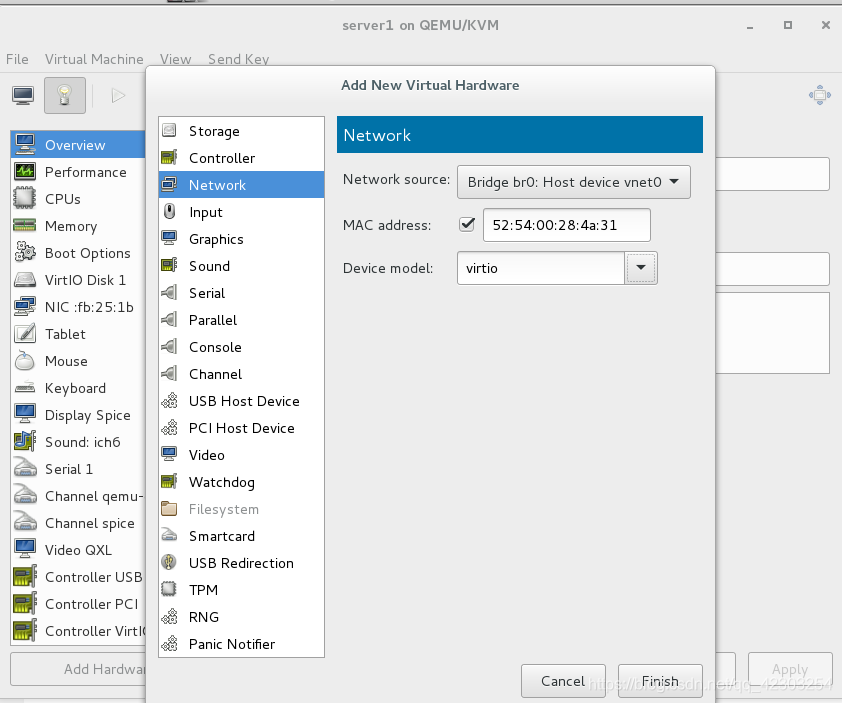Image resolution: width=842 pixels, height=703 pixels.
Task: Select VirtIO Disk 1 in sidebar
Action: click(78, 280)
